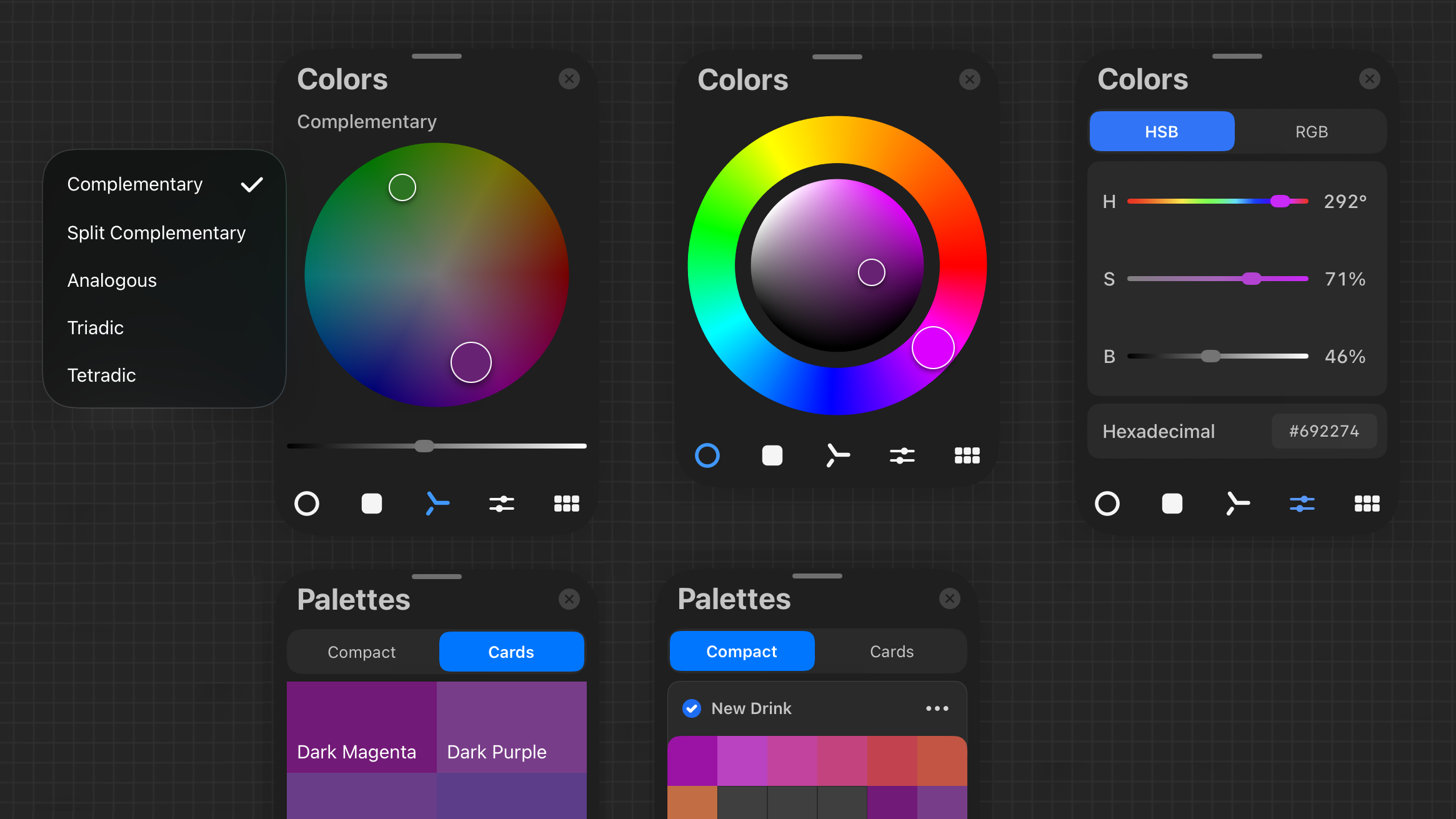This screenshot has height=819, width=1456.
Task: Select Harmony icon in color wheel panel
Action: tap(837, 455)
